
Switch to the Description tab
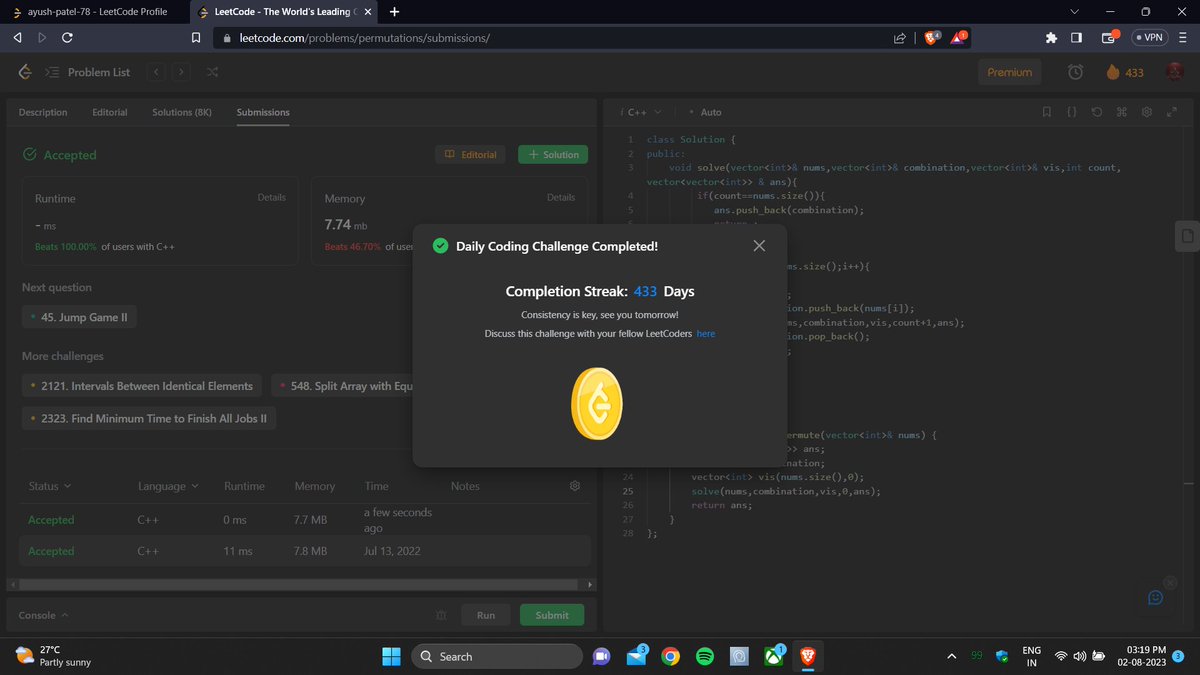(43, 112)
